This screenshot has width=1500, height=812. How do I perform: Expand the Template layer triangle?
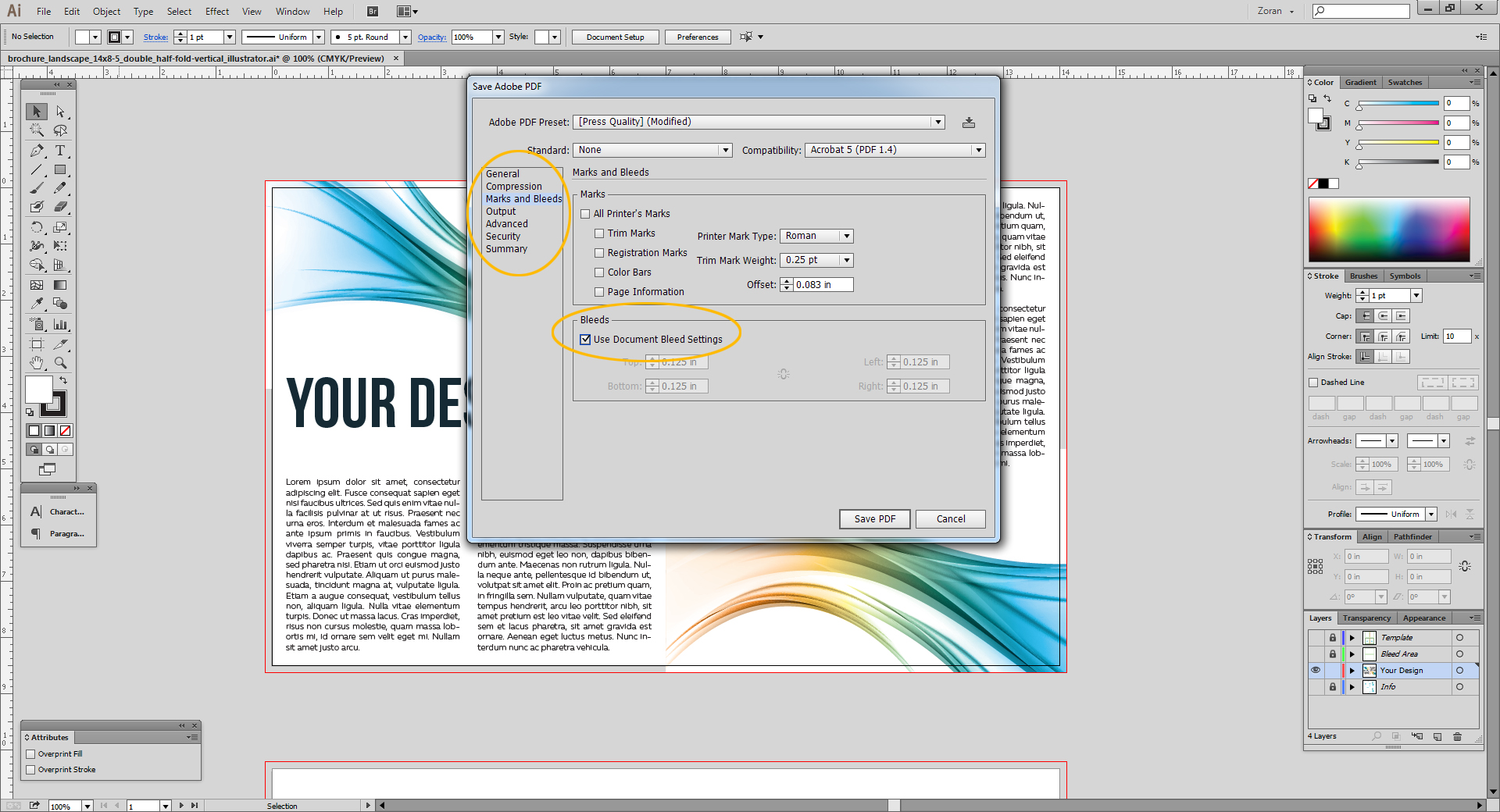(x=1352, y=638)
